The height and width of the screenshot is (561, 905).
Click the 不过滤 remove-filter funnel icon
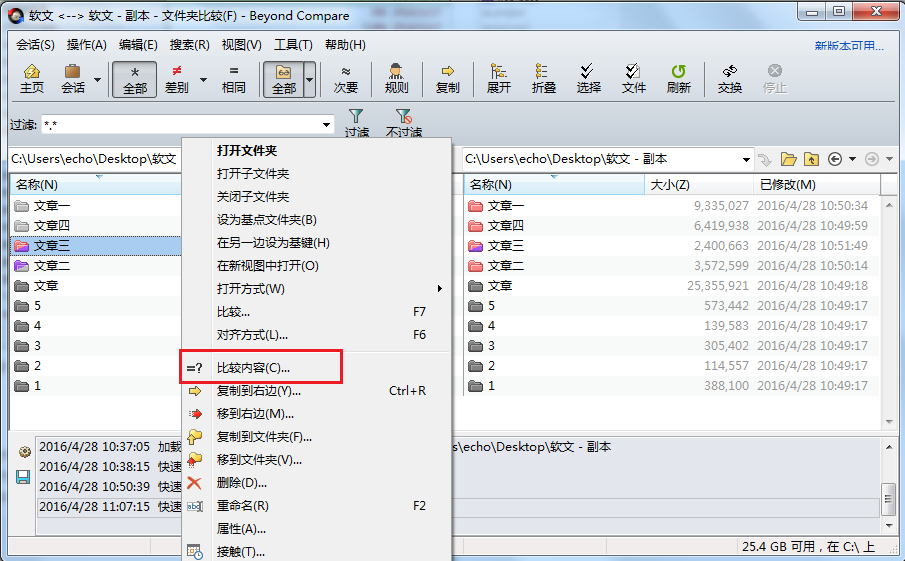click(404, 123)
